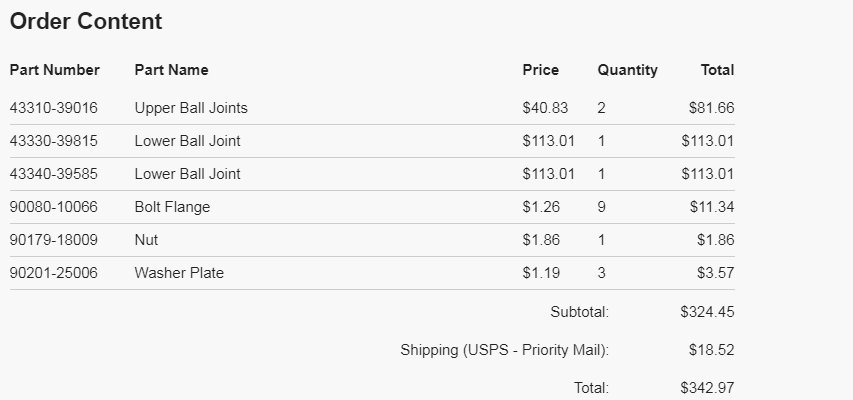Click the quantity 9 for Bolt Flange
This screenshot has height=400, width=853.
tap(601, 207)
